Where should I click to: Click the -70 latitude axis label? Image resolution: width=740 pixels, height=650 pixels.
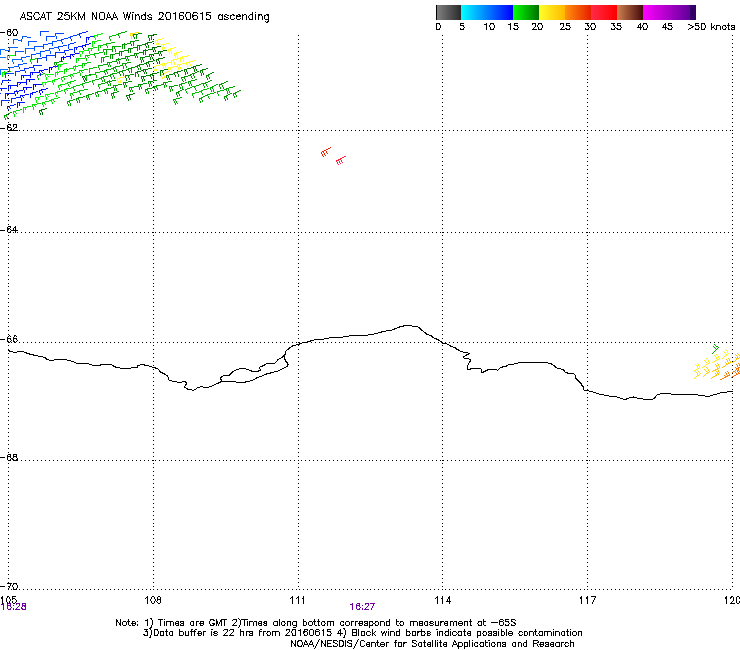9,586
